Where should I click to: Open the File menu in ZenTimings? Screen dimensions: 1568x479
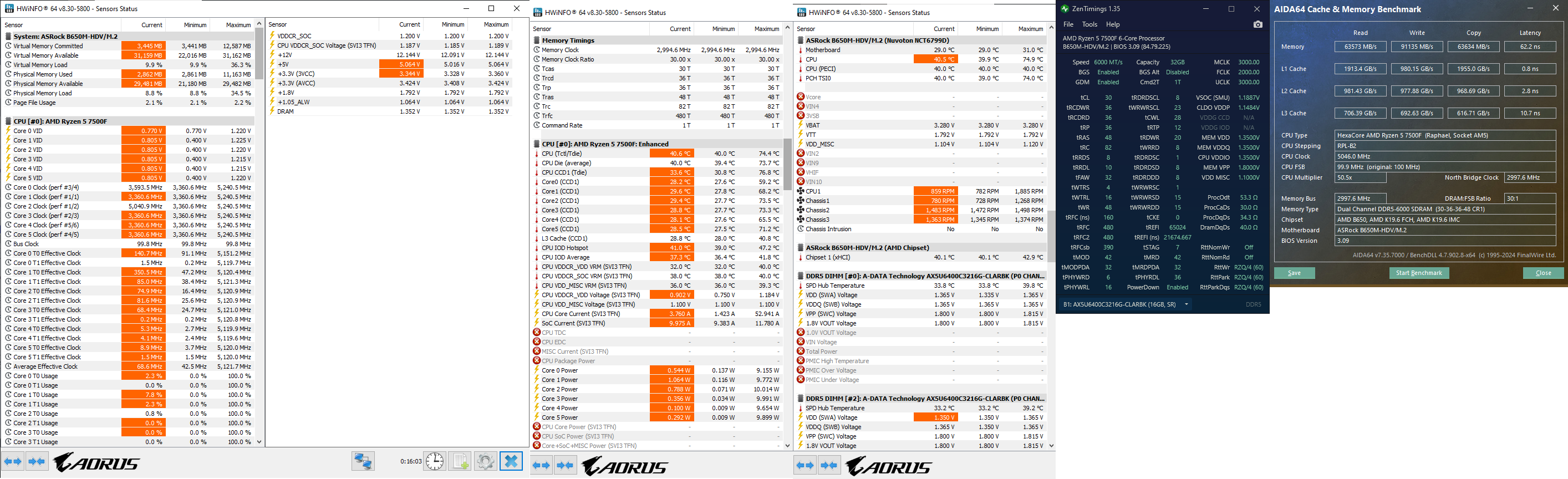1068,24
